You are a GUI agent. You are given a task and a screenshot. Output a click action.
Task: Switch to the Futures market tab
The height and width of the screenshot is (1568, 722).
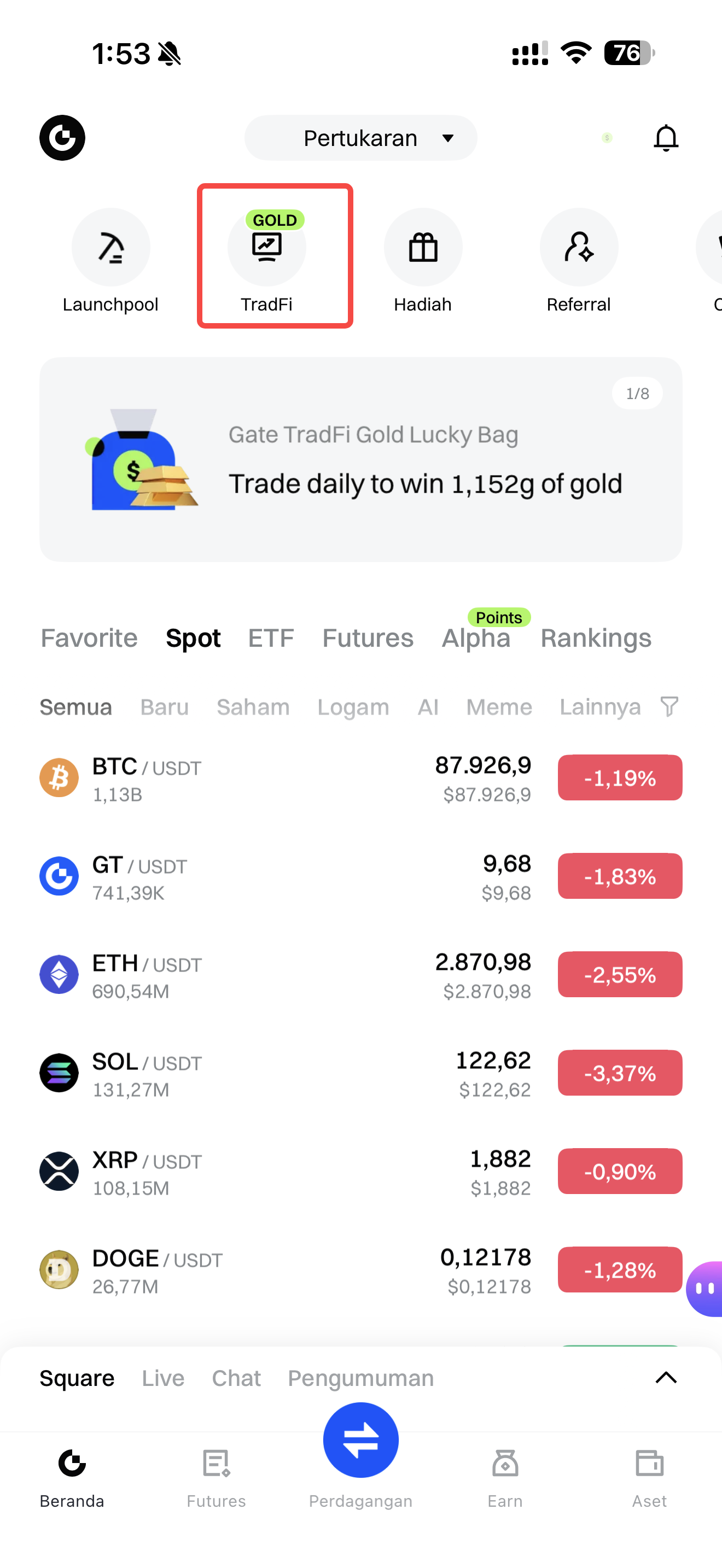368,638
